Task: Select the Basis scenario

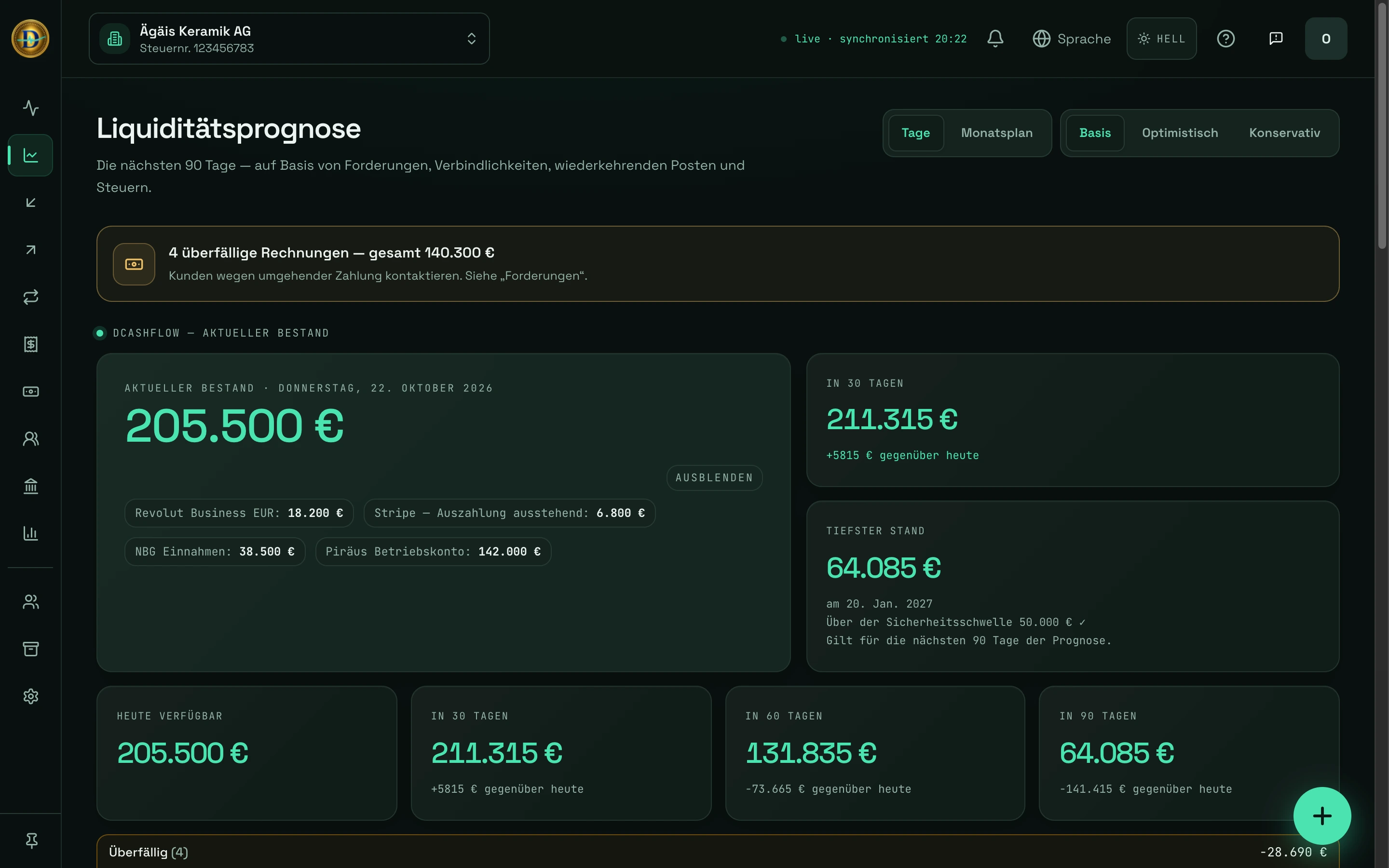Action: tap(1094, 133)
